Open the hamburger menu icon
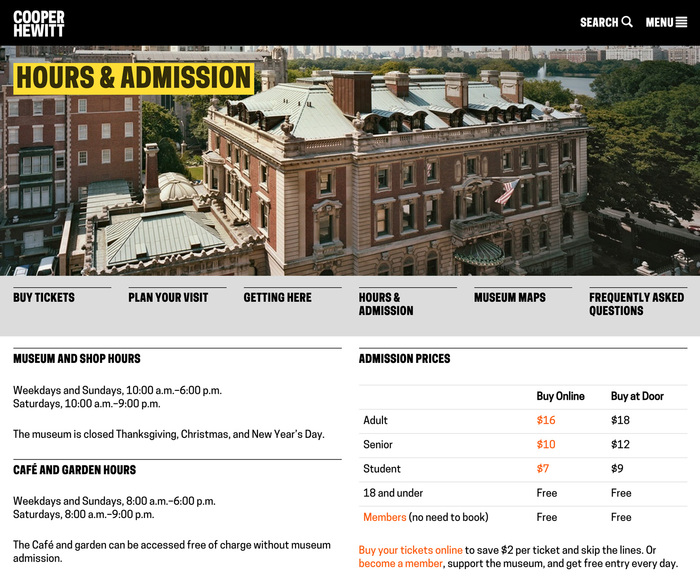The width and height of the screenshot is (700, 581). click(681, 22)
